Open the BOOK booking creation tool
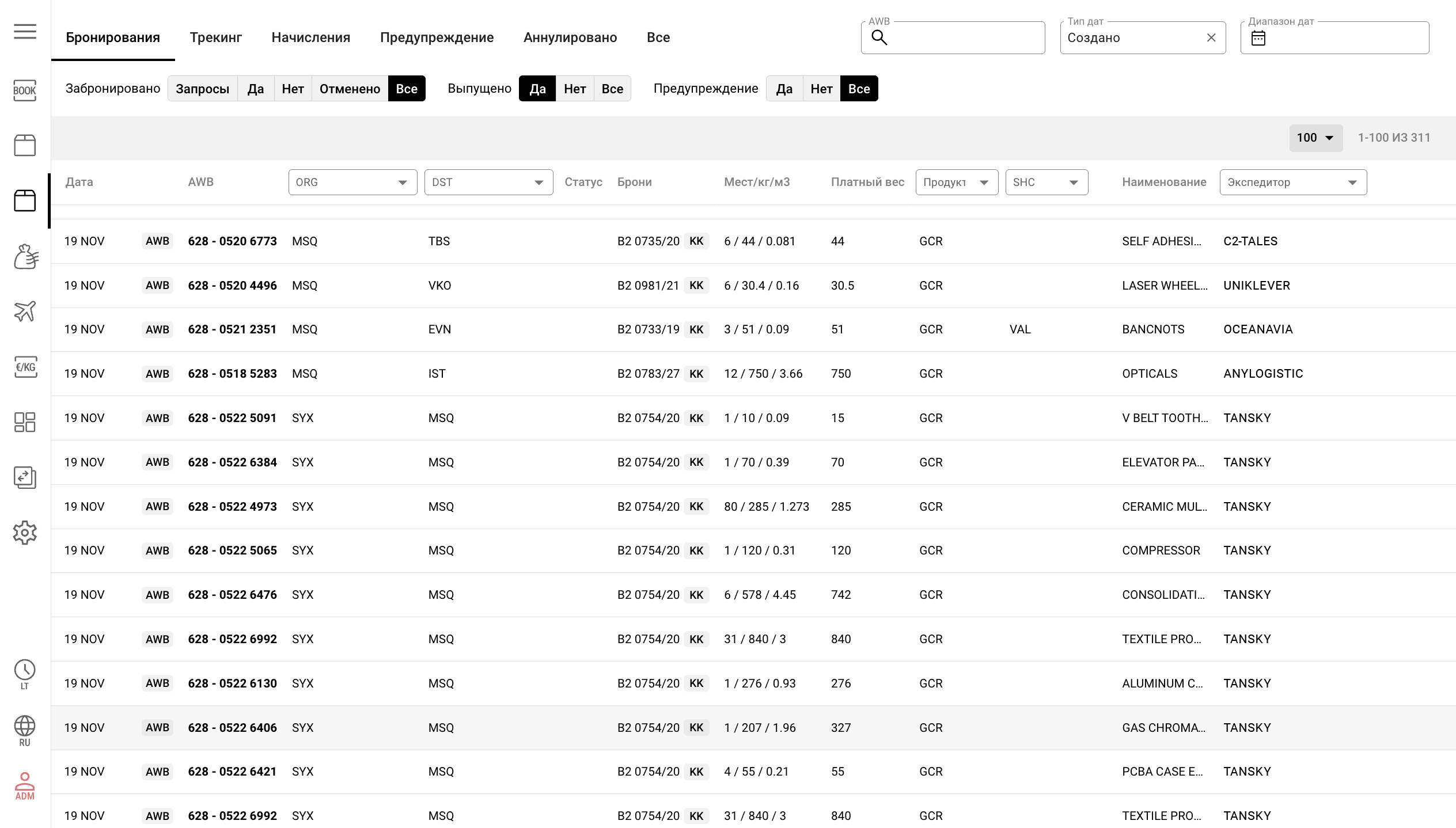 tap(24, 90)
